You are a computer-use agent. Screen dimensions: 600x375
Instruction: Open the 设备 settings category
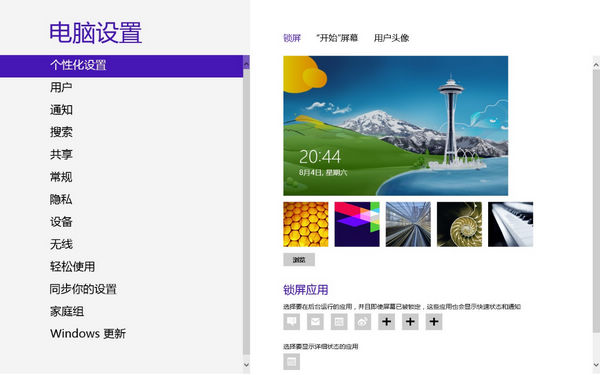tap(61, 222)
